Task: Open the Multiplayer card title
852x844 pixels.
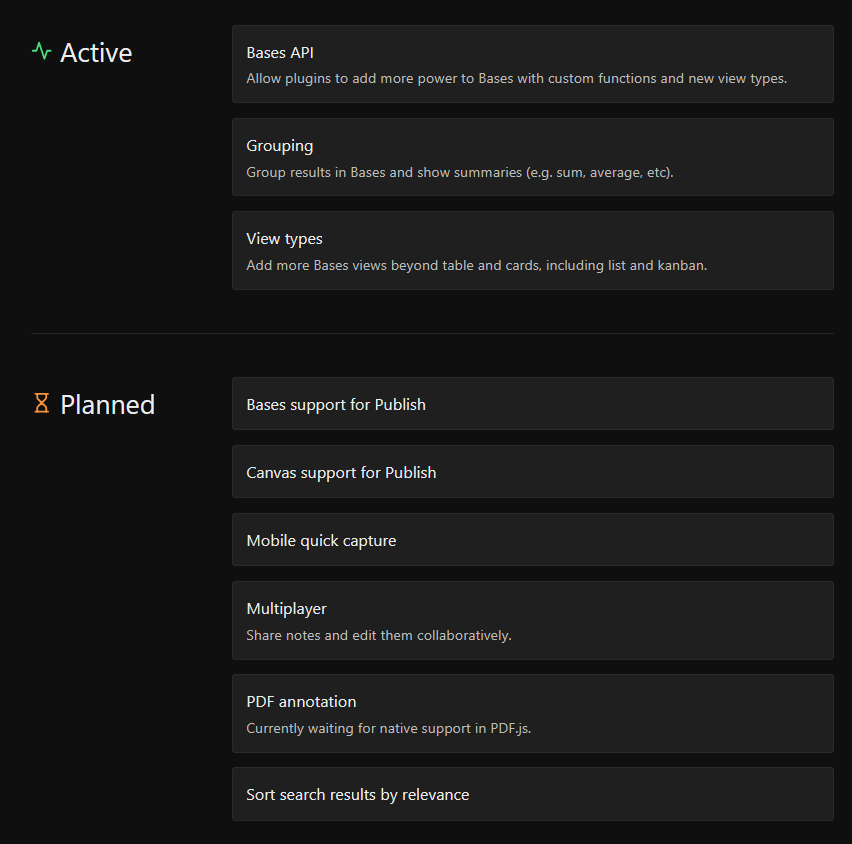Action: [x=286, y=608]
